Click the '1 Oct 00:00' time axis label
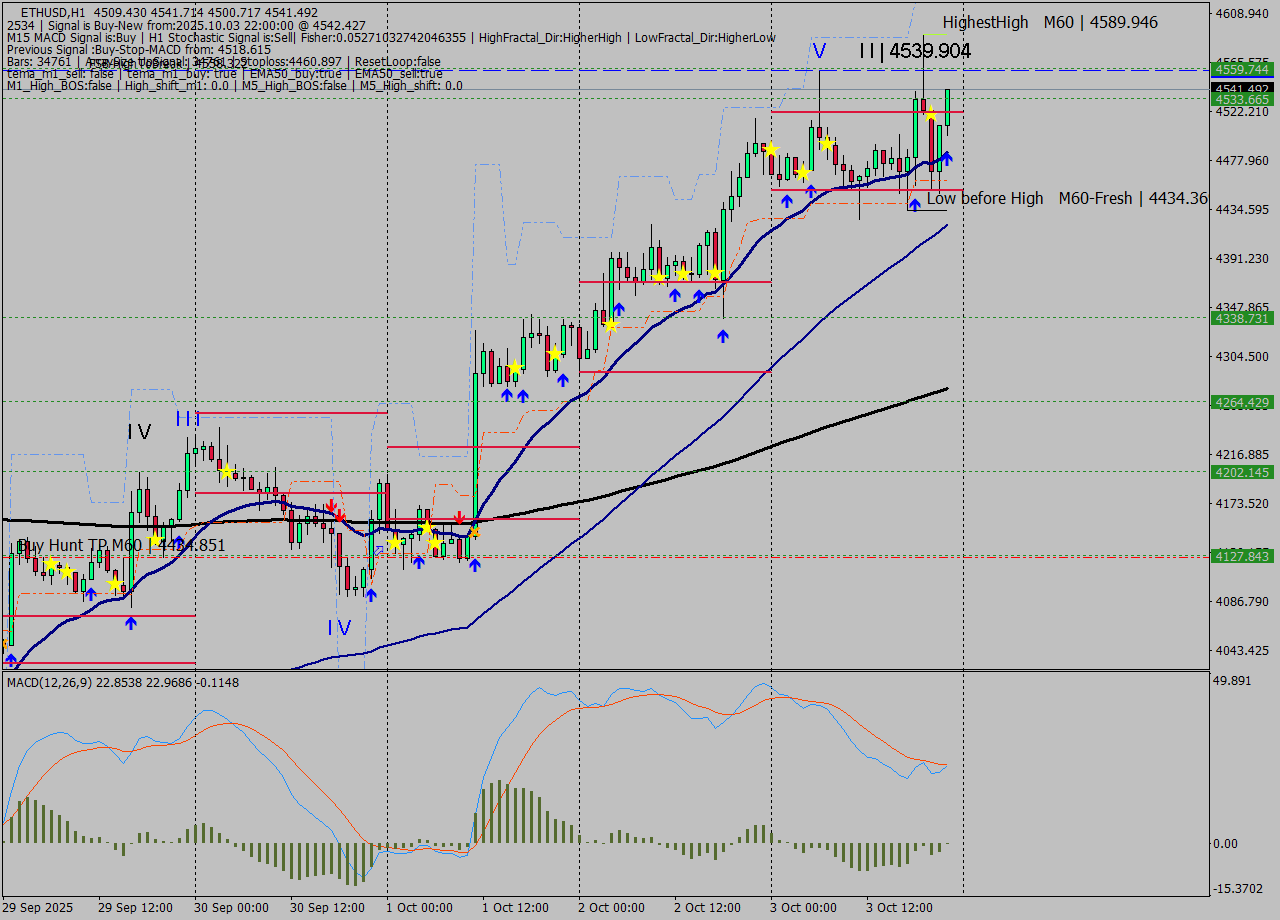 (419, 907)
